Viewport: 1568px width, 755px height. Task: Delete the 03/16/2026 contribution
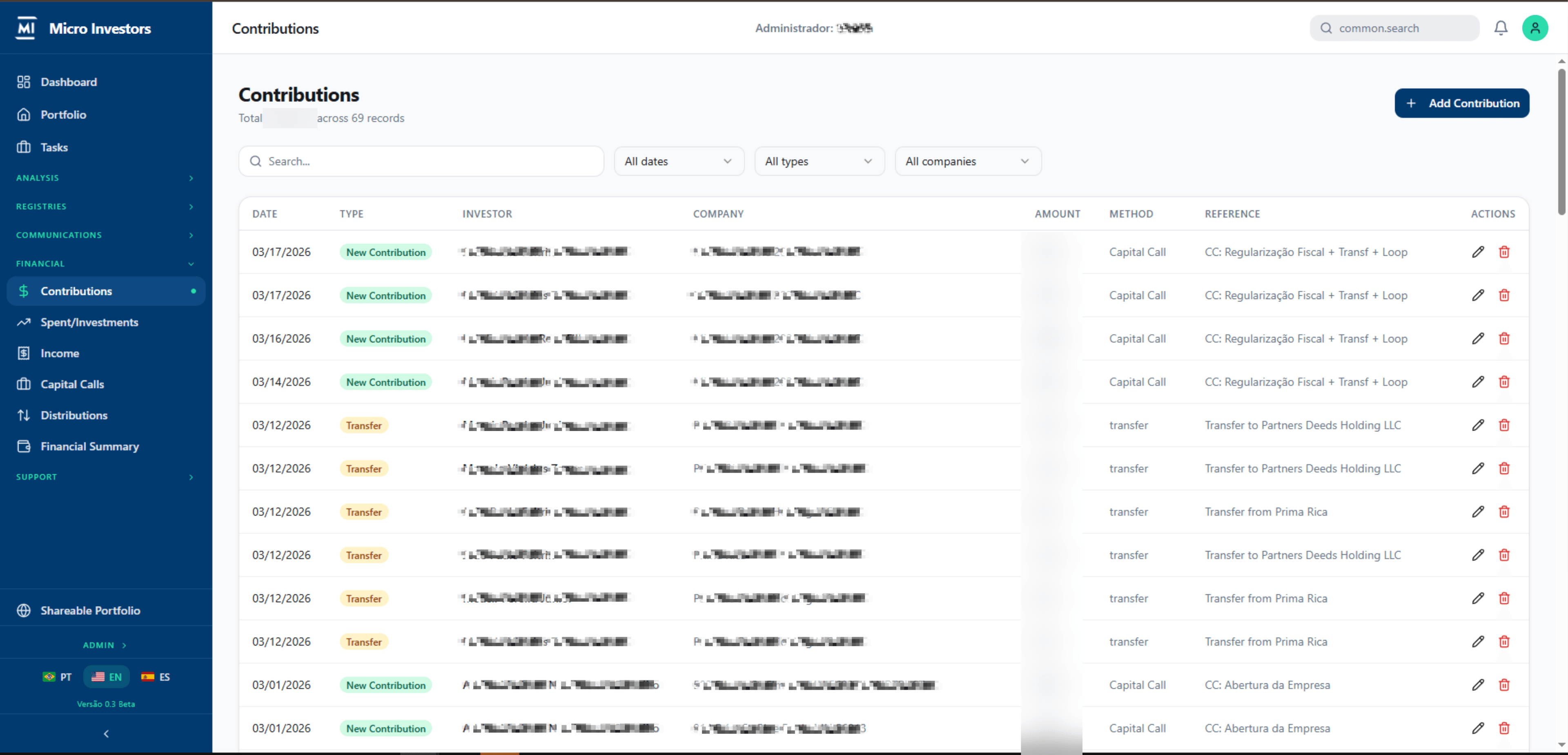point(1503,339)
